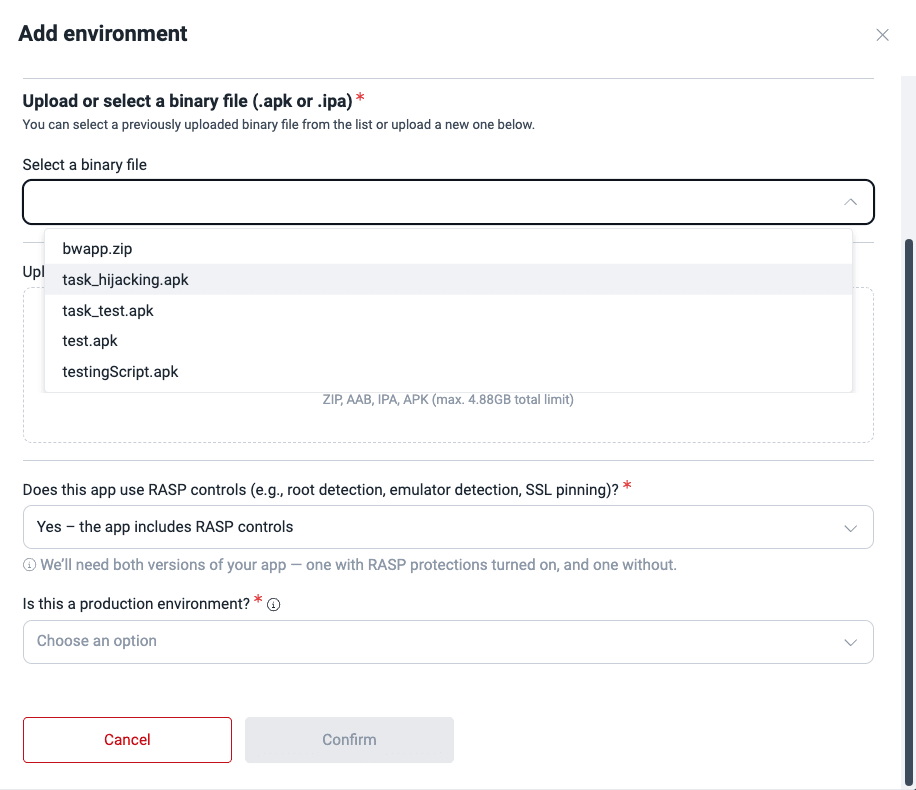Select testingScript.apk from the list
The height and width of the screenshot is (790, 916).
(119, 371)
